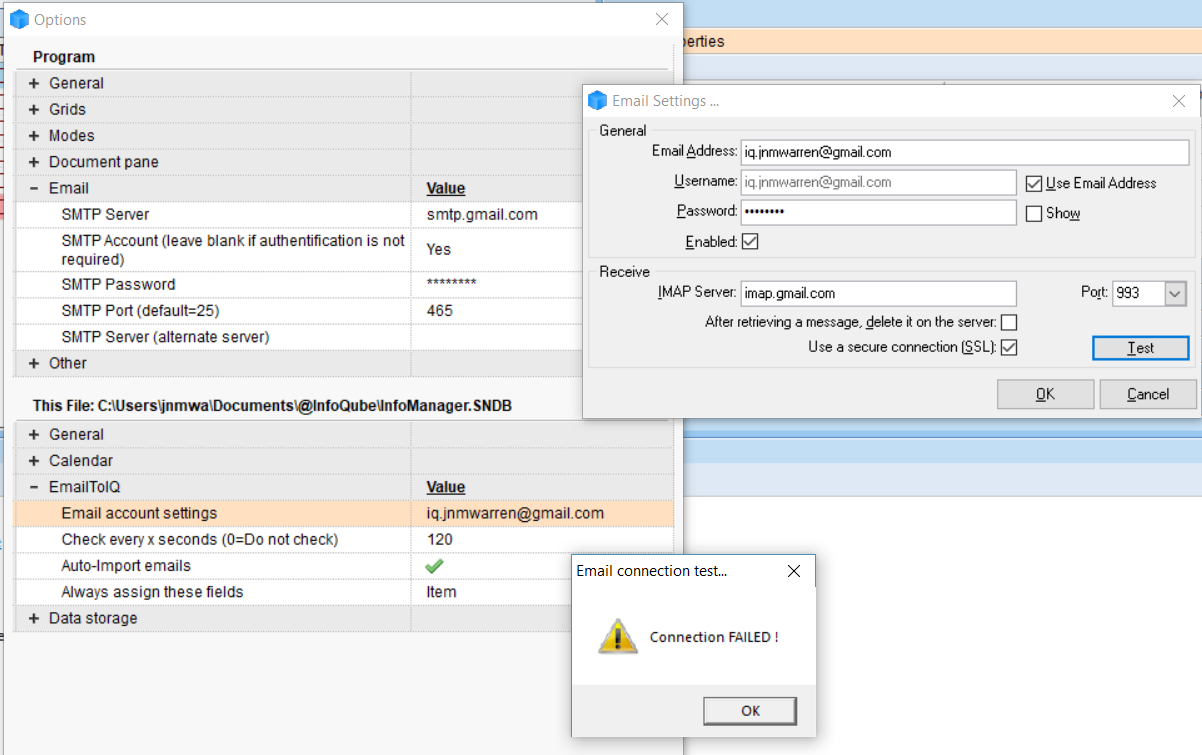Viewport: 1202px width, 755px height.
Task: Open the Port dropdown in Email Settings
Action: (x=1175, y=293)
